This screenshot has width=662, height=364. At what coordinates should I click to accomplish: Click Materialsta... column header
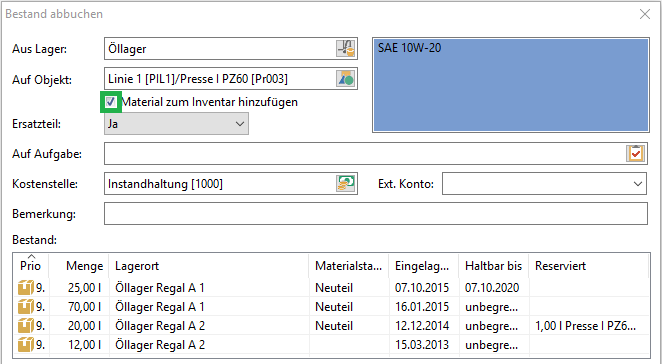348,266
